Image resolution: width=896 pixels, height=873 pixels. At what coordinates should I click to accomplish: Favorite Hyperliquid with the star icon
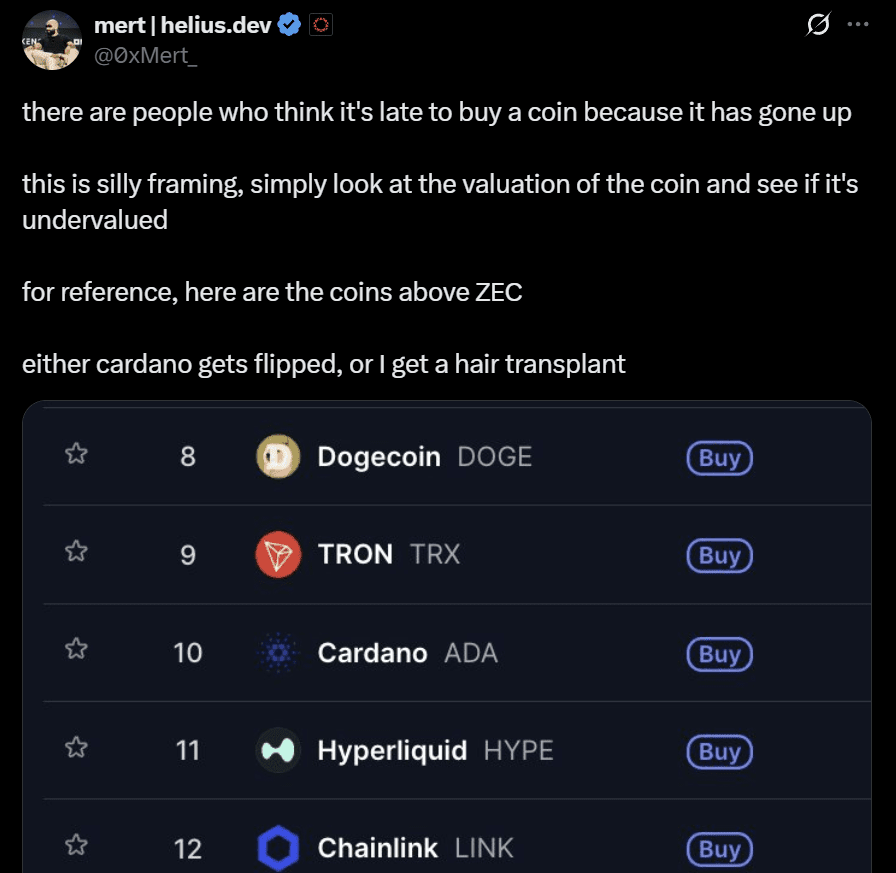click(75, 747)
